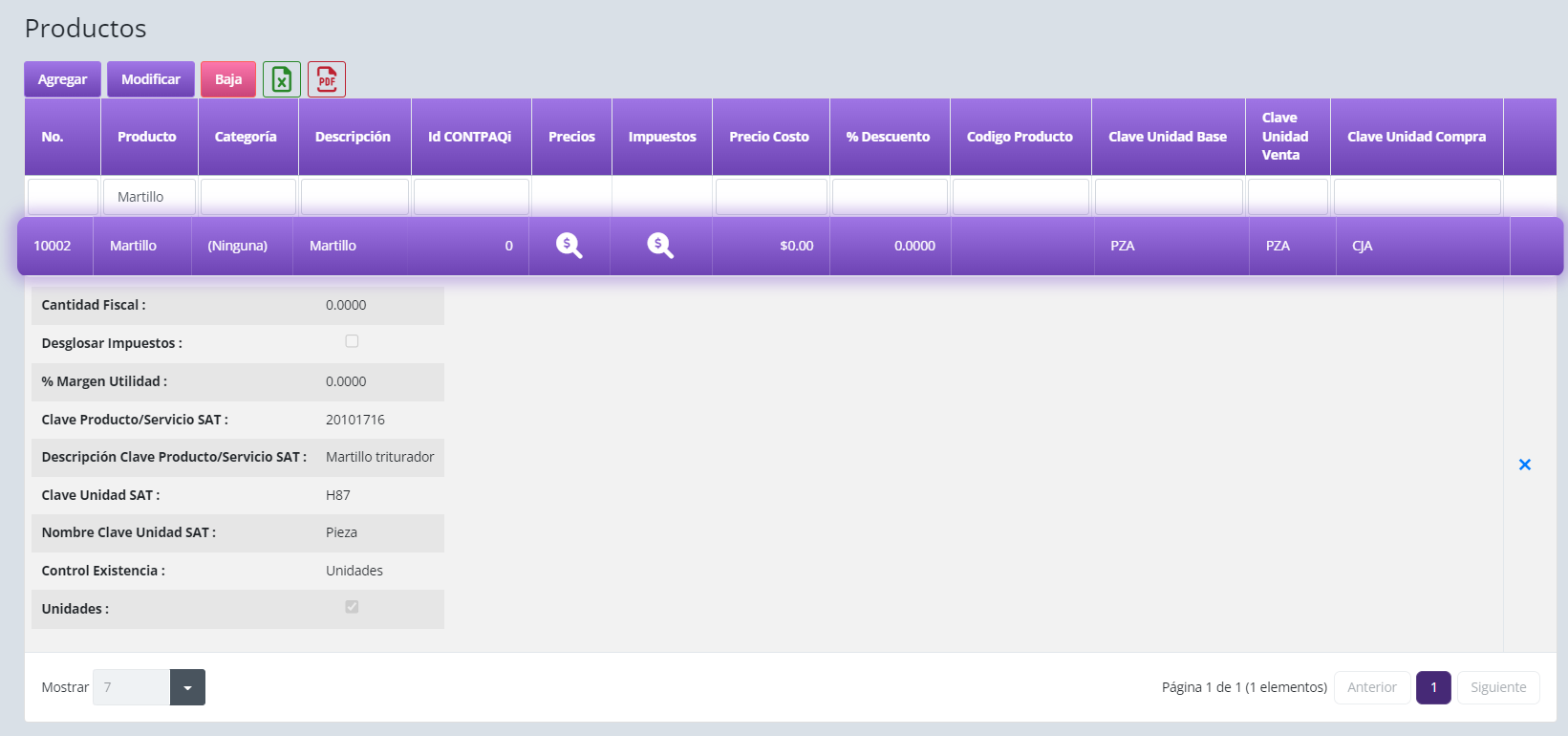
Task: Export products to Excel file
Action: click(282, 79)
